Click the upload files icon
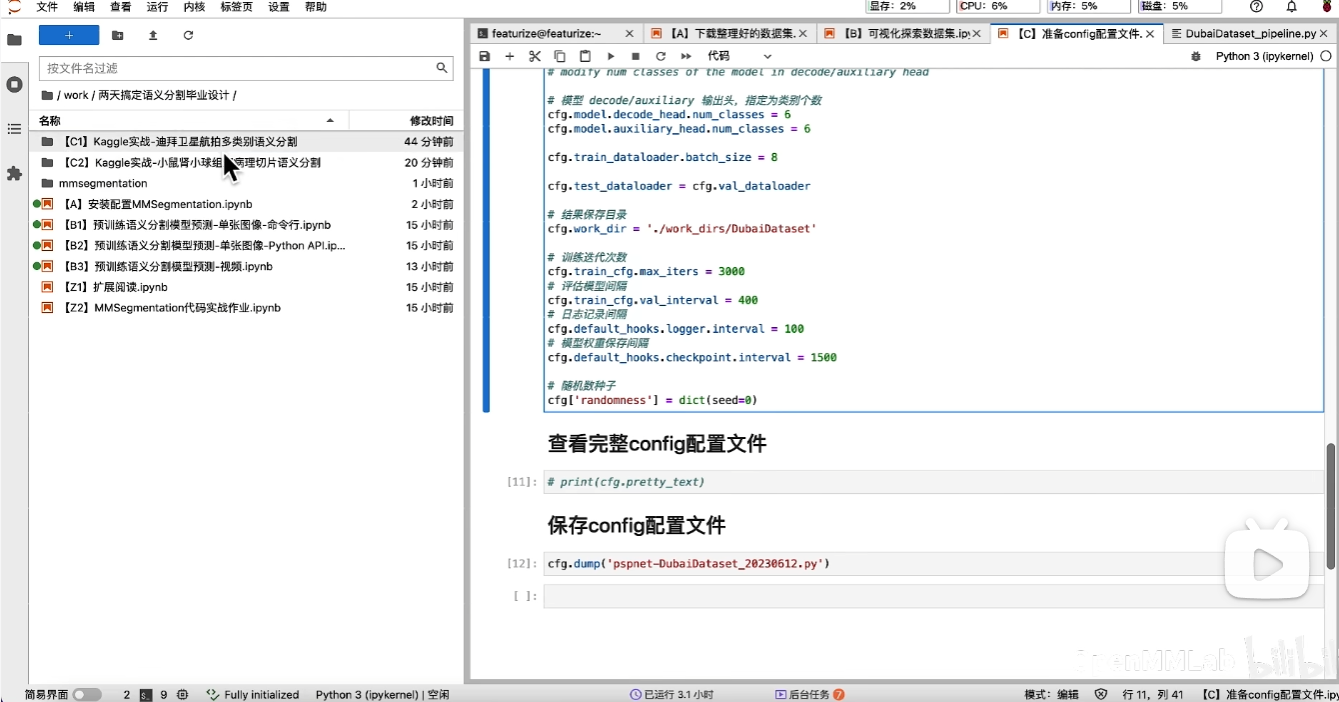The width and height of the screenshot is (1339, 702). click(x=153, y=36)
